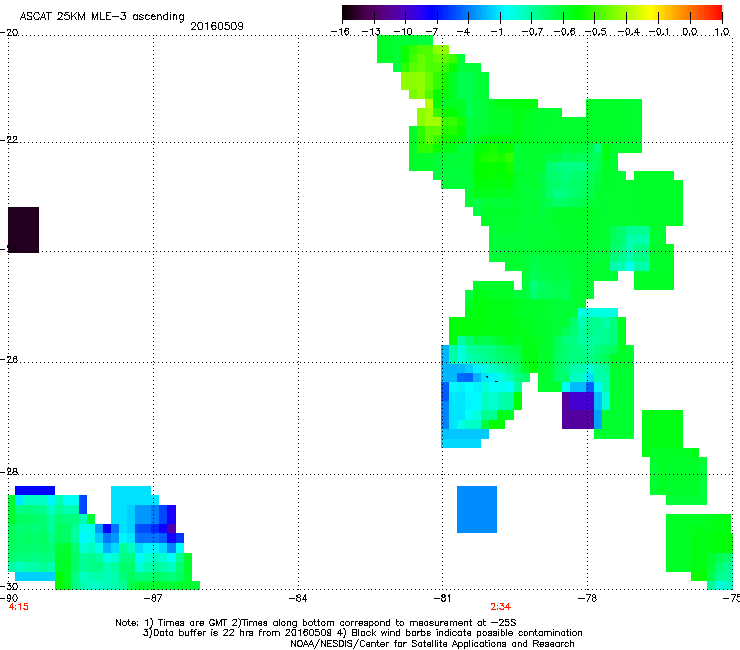Image resolution: width=740 pixels, height=650 pixels.
Task: Click the longitude label -78
Action: 587,599
